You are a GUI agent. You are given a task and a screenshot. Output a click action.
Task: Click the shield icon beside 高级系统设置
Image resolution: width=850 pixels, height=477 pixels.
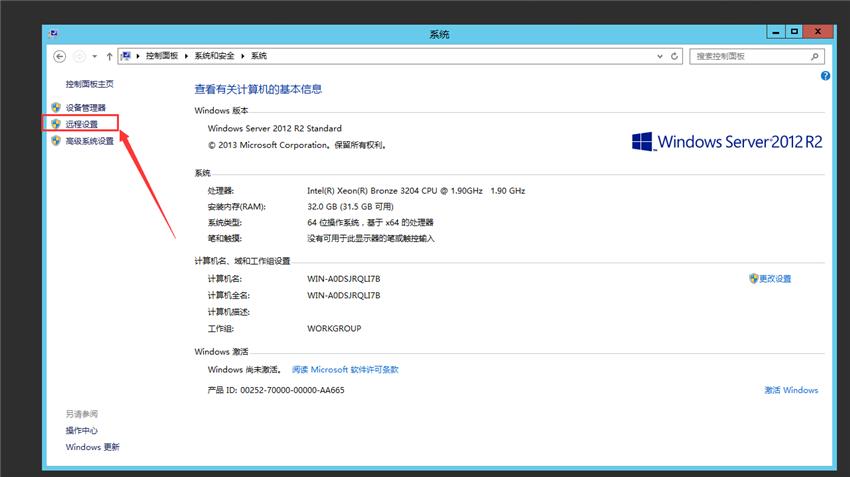[x=56, y=141]
